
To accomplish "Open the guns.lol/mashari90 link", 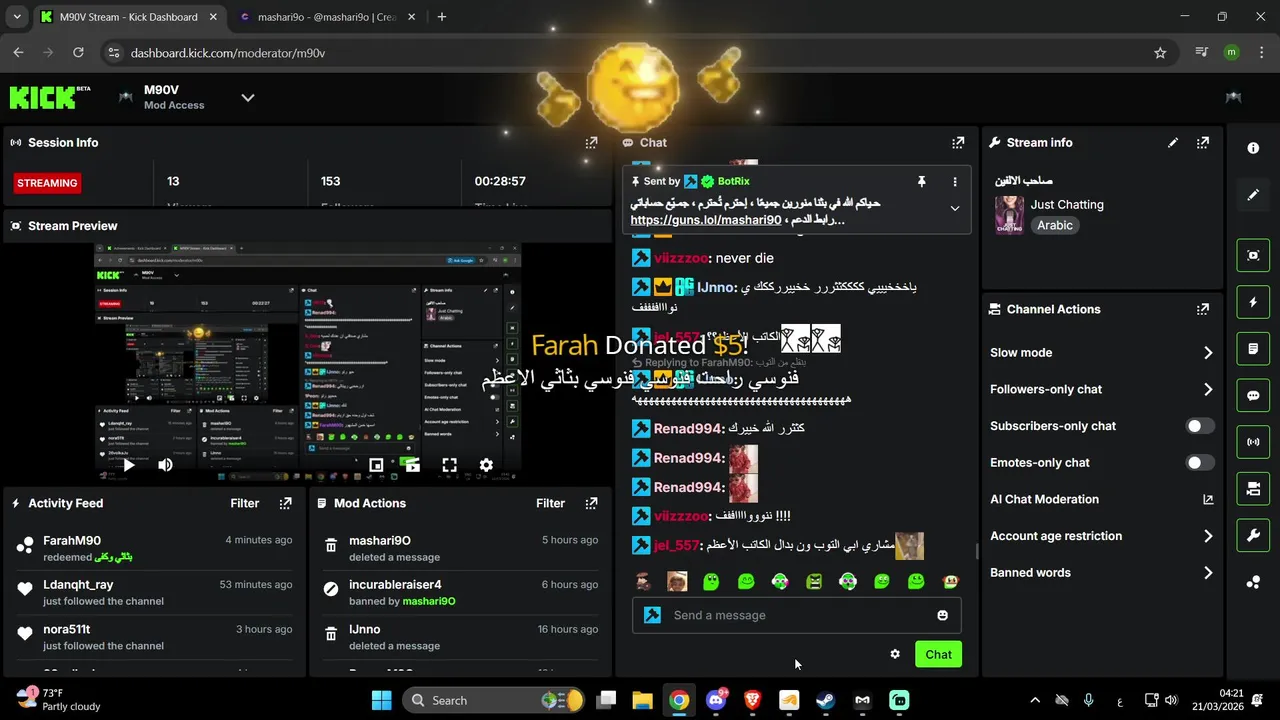I will 706,220.
